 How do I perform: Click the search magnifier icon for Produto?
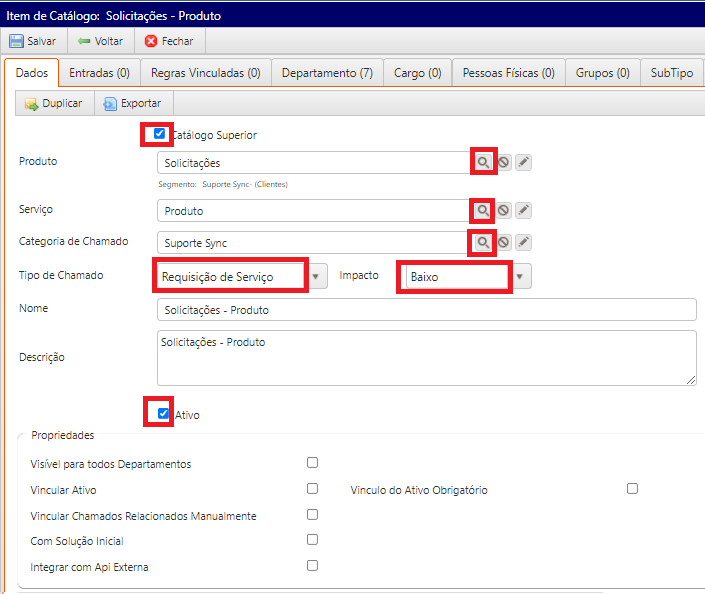(483, 162)
